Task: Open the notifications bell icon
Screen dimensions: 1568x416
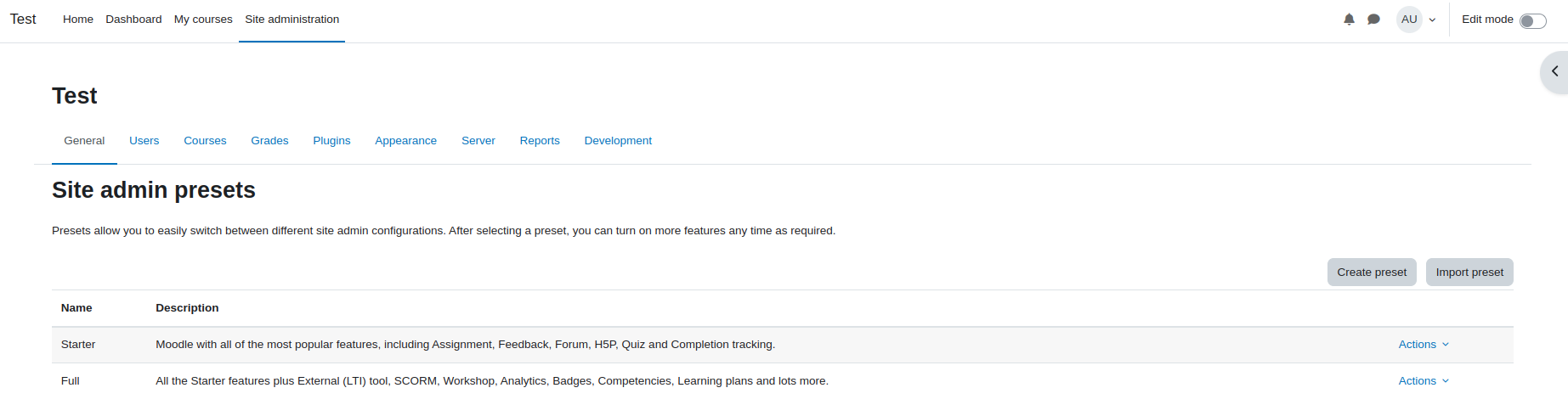Action: click(x=1349, y=20)
